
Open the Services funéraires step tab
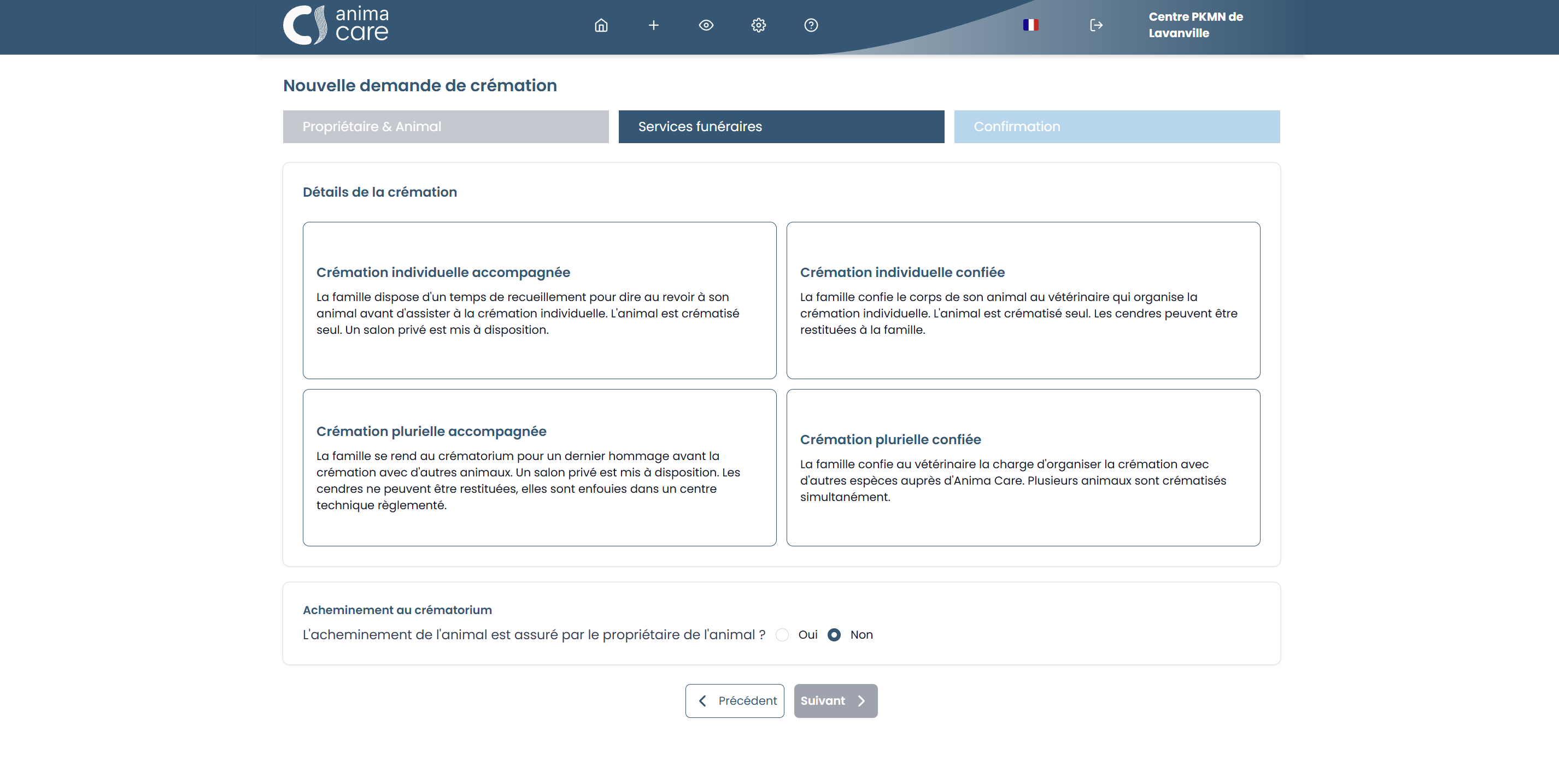pos(781,126)
